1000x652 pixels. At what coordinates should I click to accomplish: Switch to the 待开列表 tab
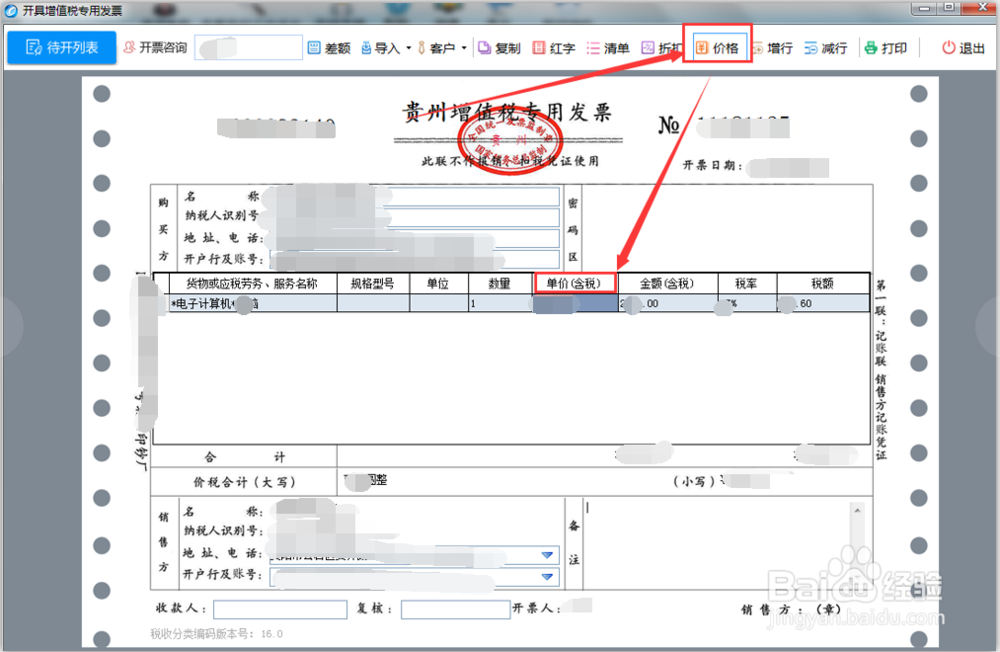[61, 47]
